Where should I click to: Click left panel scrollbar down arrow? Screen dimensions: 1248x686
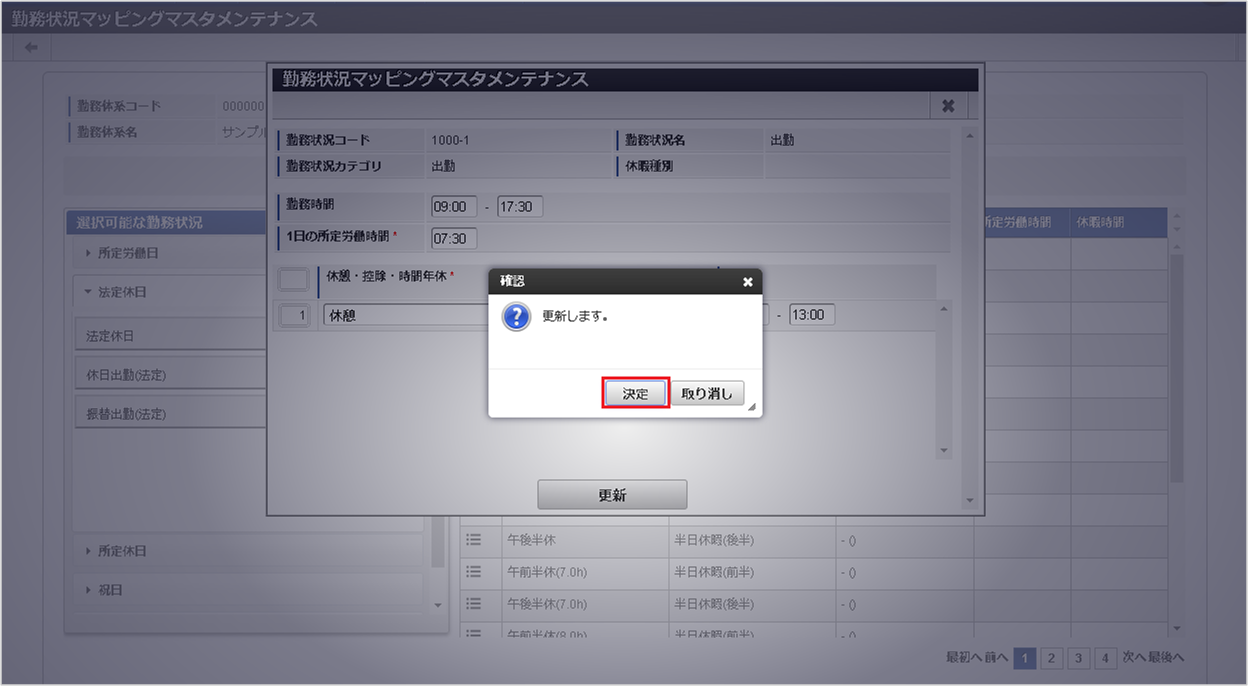click(x=437, y=605)
